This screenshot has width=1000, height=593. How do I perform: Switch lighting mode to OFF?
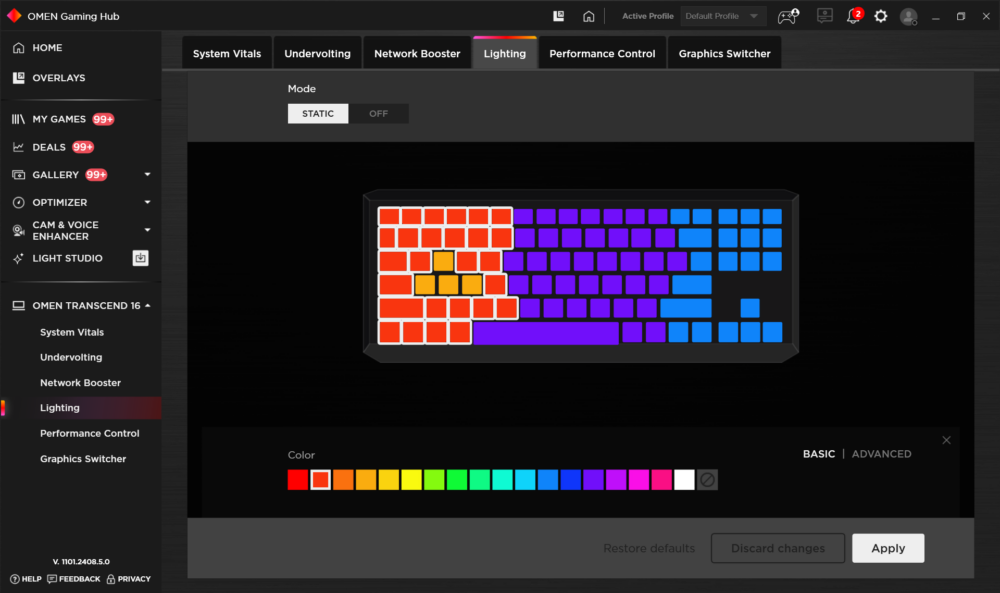pyautogui.click(x=378, y=113)
